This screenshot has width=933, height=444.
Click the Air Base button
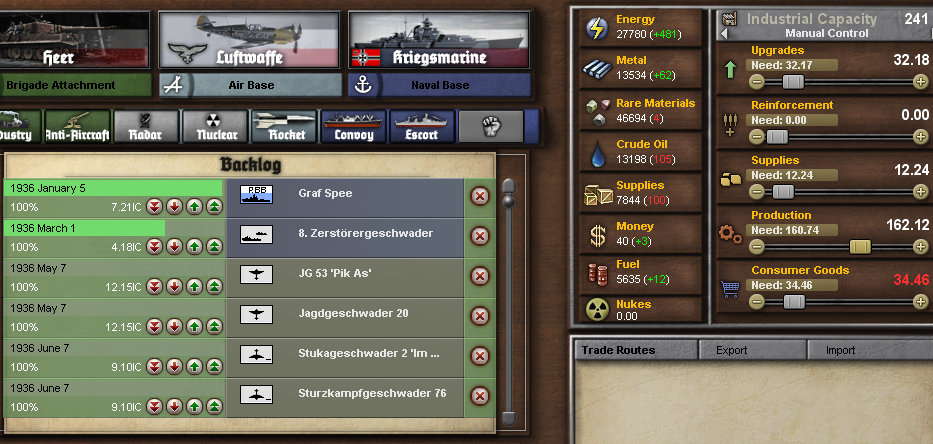coord(251,85)
